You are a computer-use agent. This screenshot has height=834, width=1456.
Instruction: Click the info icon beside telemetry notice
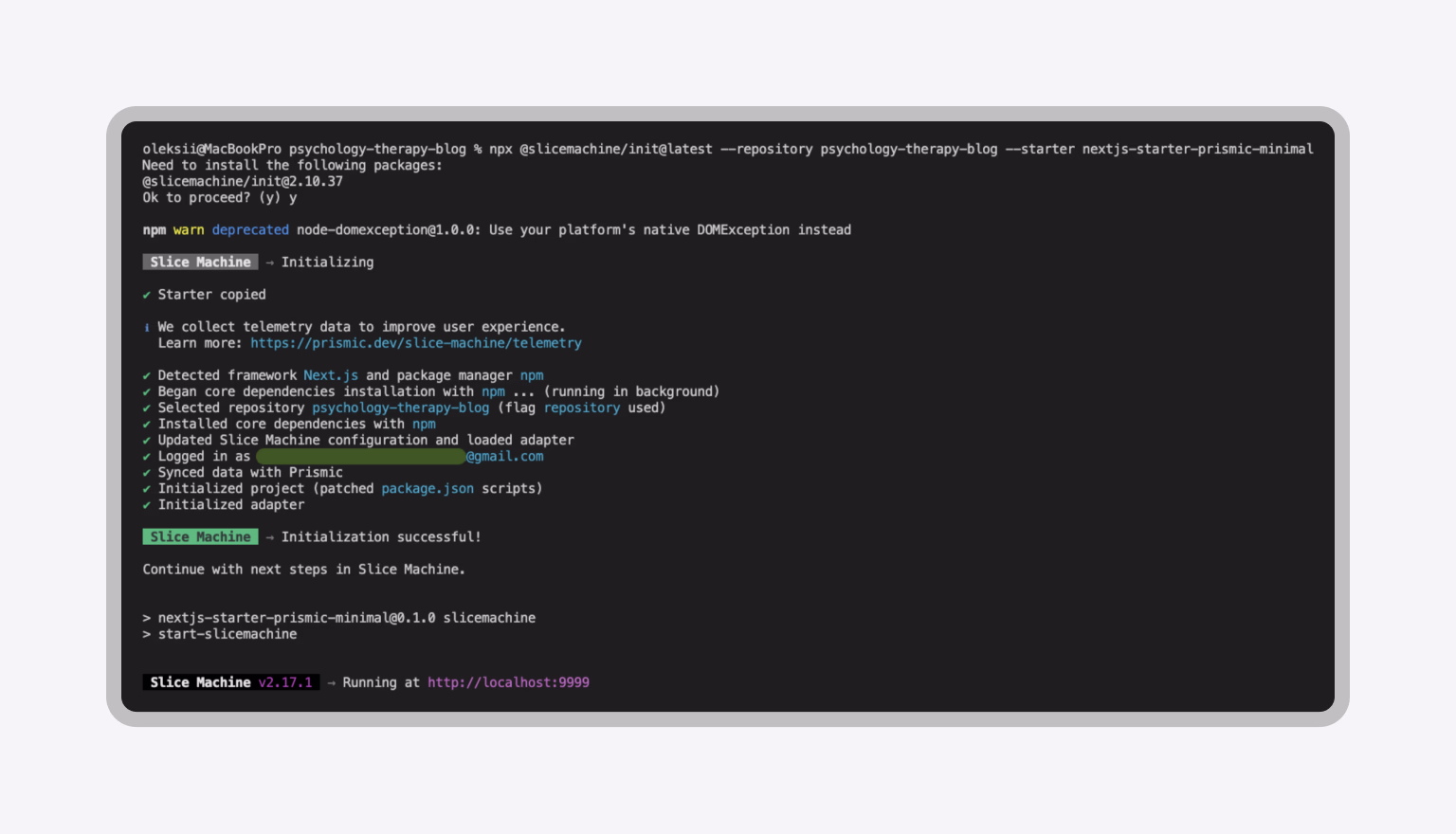point(147,327)
